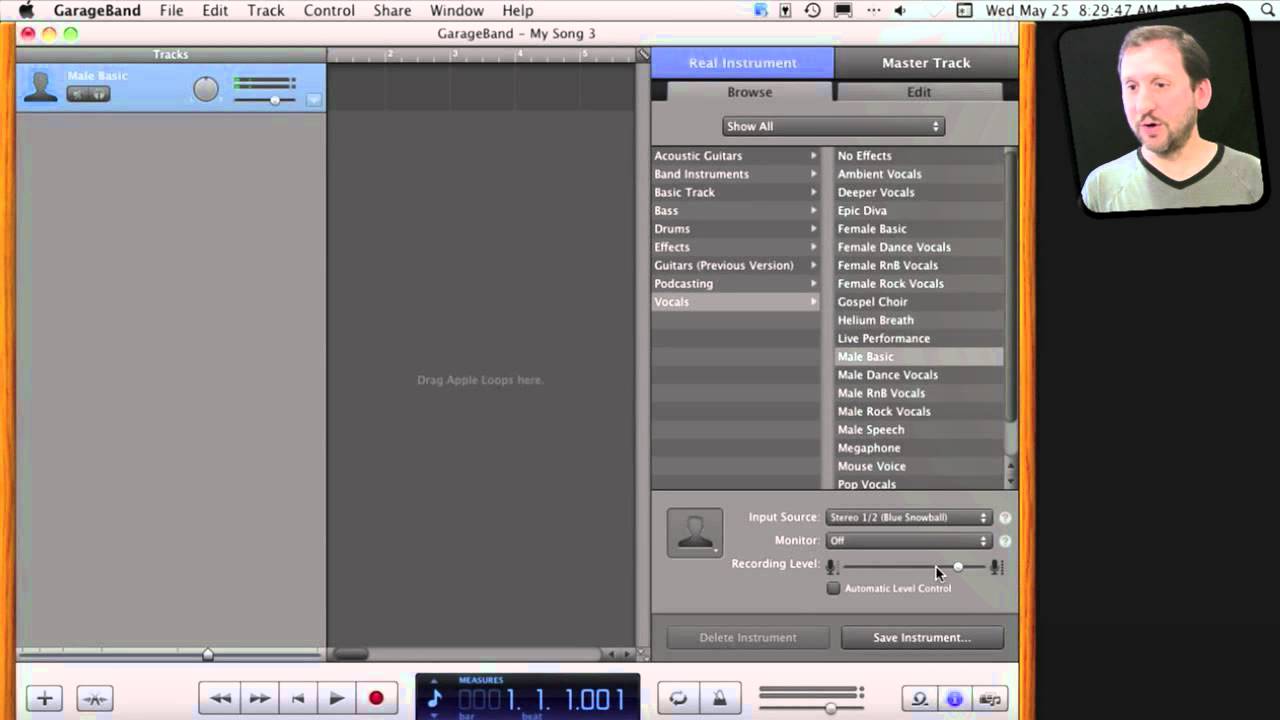Click the Delete Instrument button

[748, 637]
